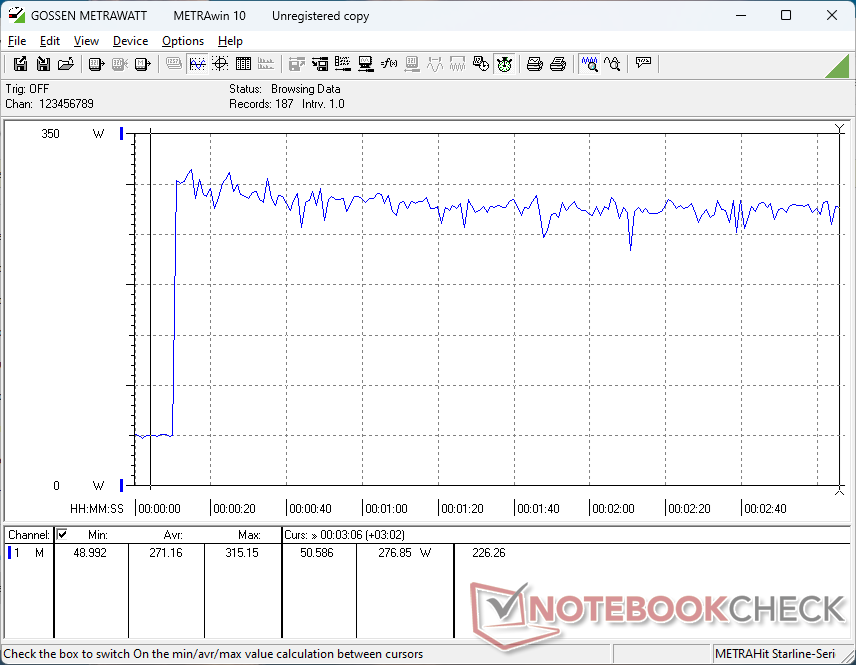Click the green stopwatch timer icon

click(x=504, y=64)
